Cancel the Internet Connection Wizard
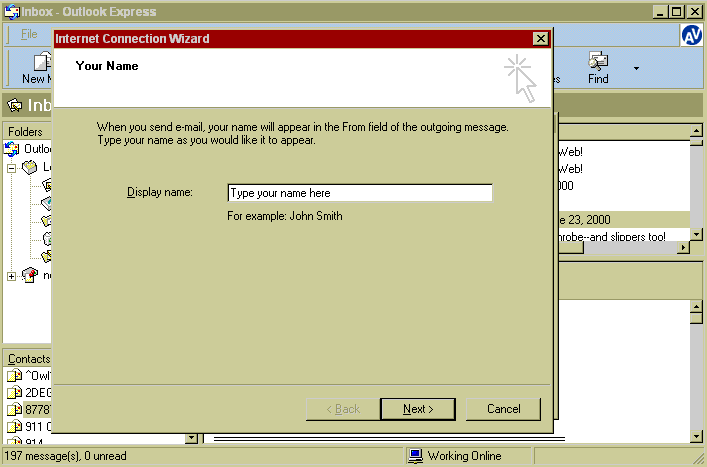The width and height of the screenshot is (707, 467). point(503,409)
